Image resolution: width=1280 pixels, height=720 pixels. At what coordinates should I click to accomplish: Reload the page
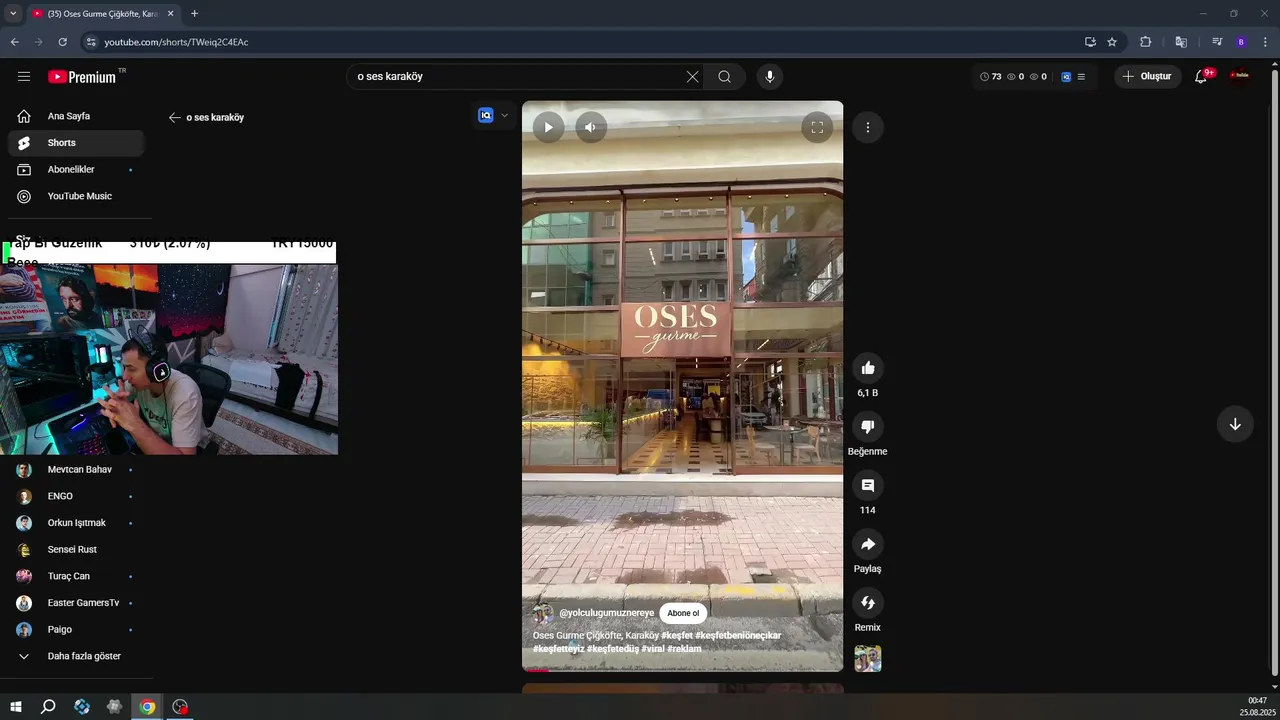62,42
